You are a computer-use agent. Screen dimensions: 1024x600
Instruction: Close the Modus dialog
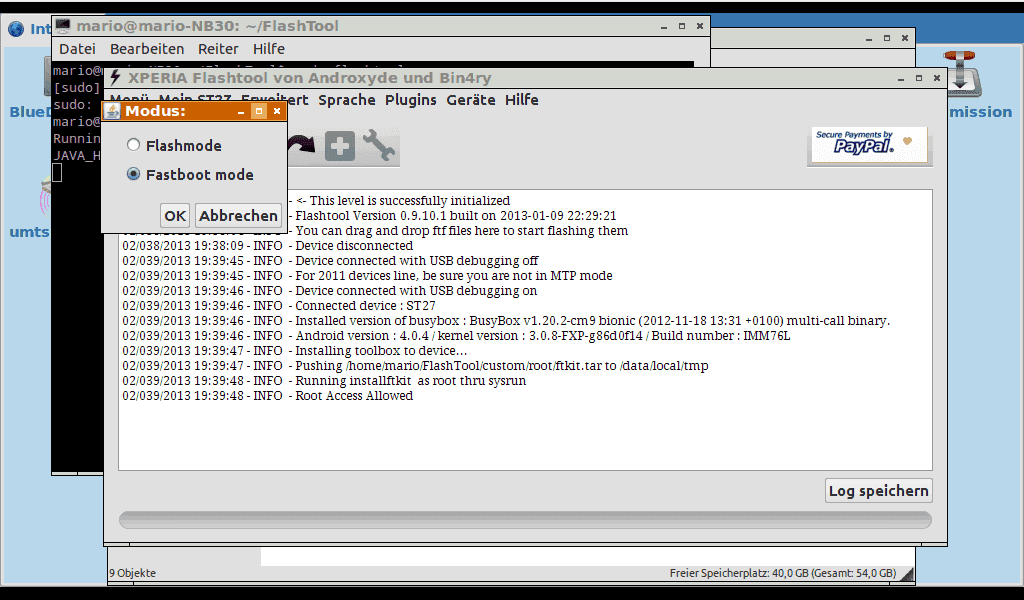point(277,111)
